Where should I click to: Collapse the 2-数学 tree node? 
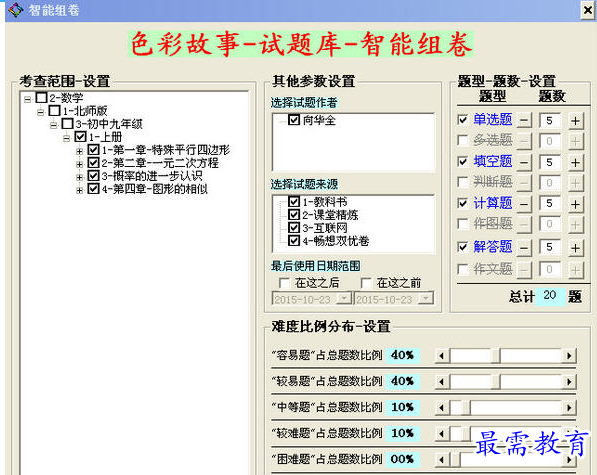click(x=27, y=99)
